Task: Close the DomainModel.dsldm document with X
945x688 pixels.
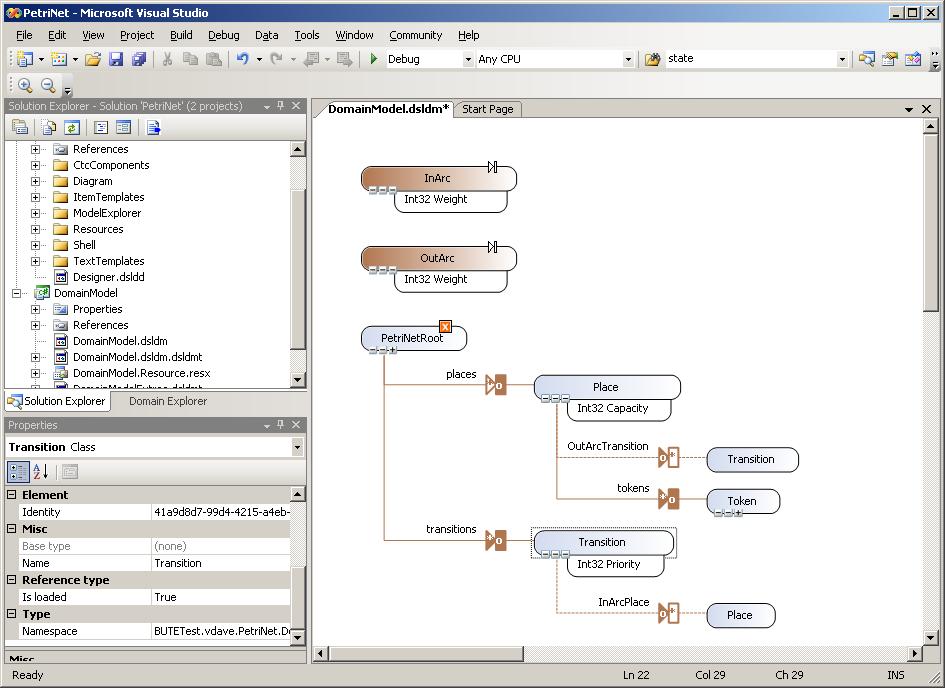Action: [927, 109]
